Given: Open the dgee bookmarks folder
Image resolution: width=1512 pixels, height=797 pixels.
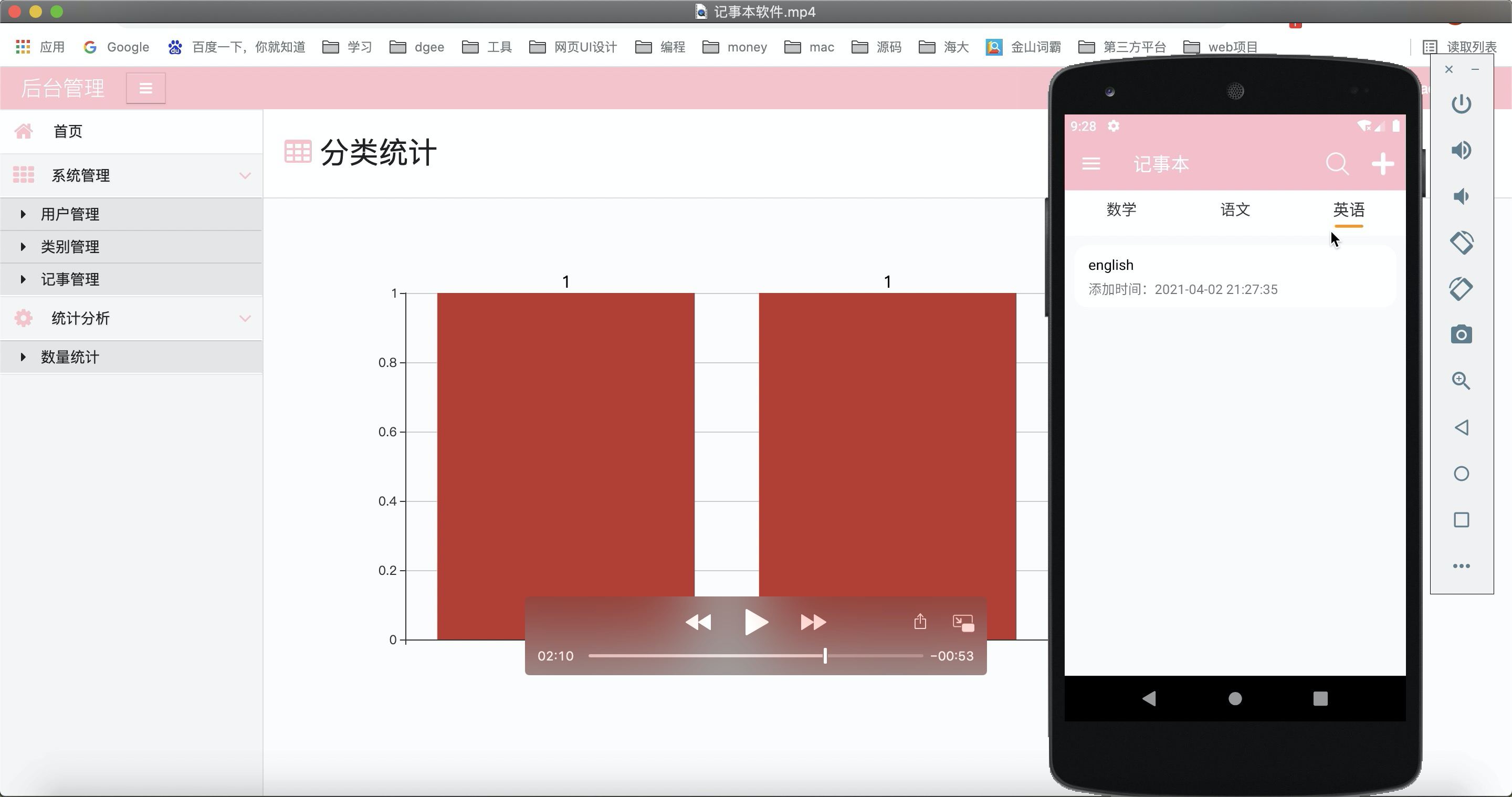Looking at the screenshot, I should [417, 47].
